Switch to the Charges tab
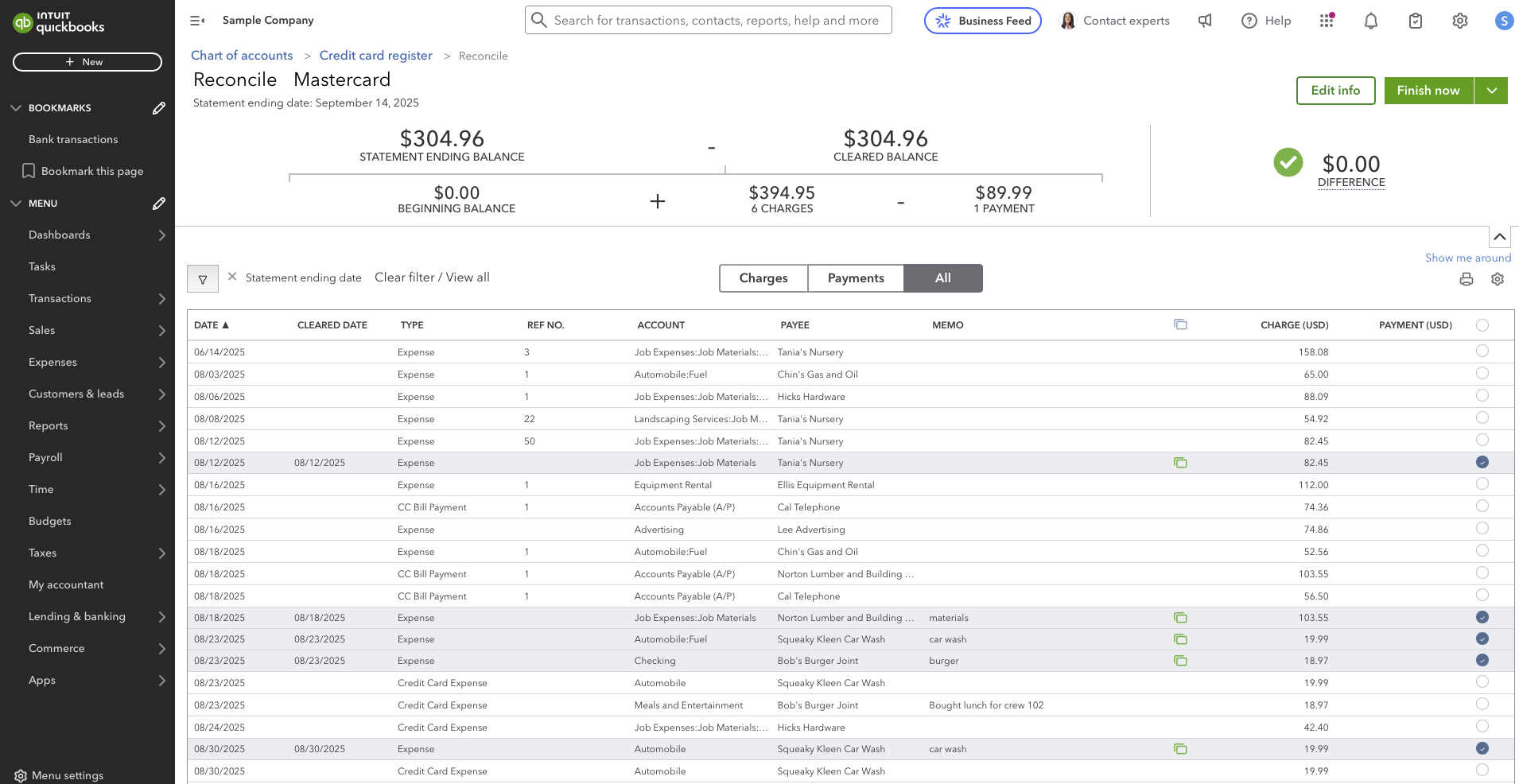1519x784 pixels. (763, 278)
